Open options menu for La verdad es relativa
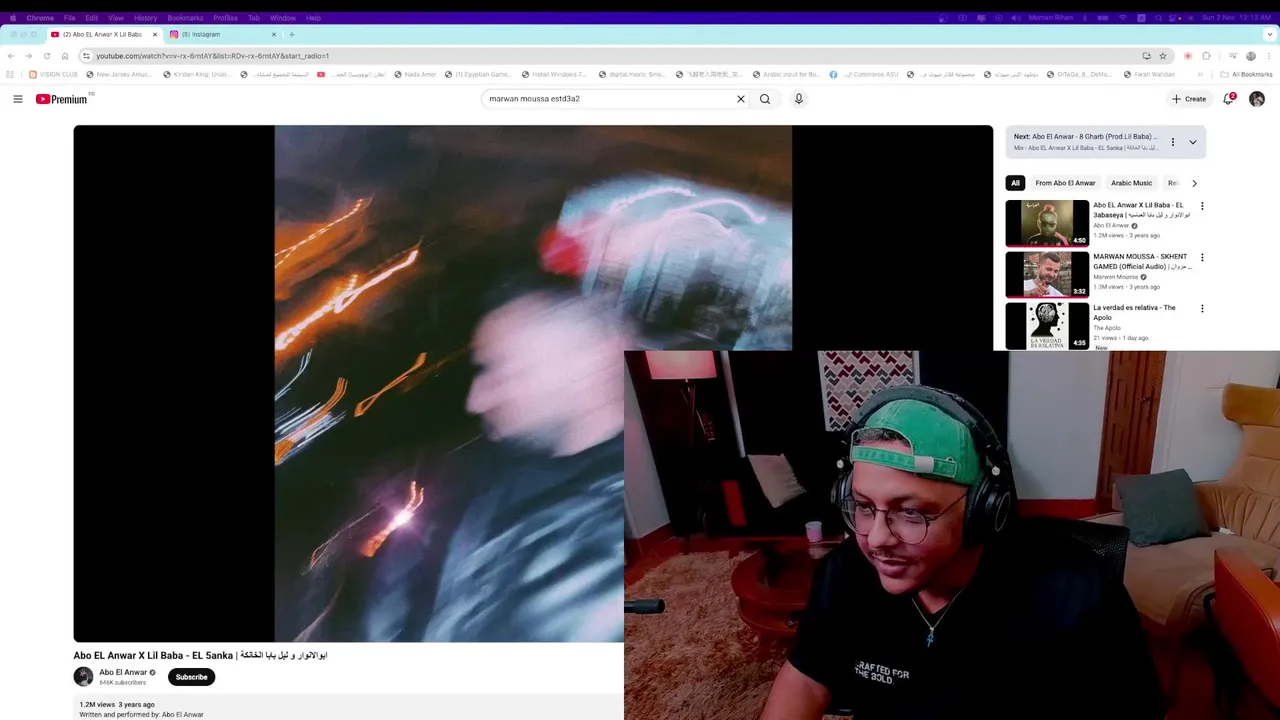The height and width of the screenshot is (720, 1280). (x=1202, y=309)
